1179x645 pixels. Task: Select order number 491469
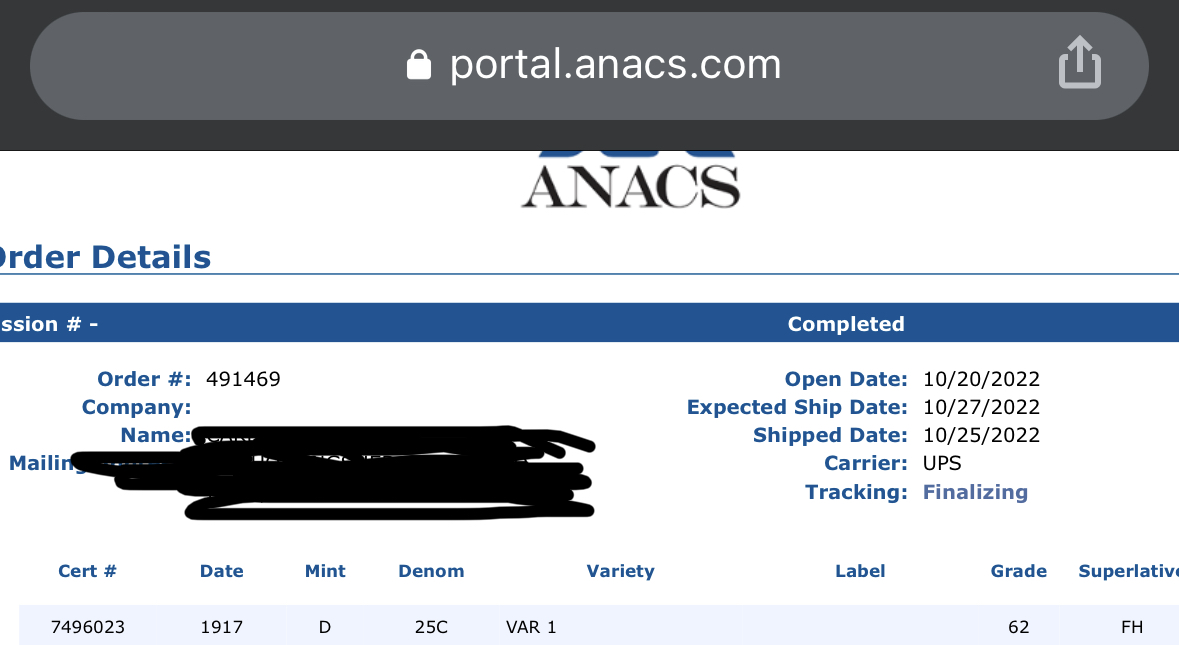243,379
